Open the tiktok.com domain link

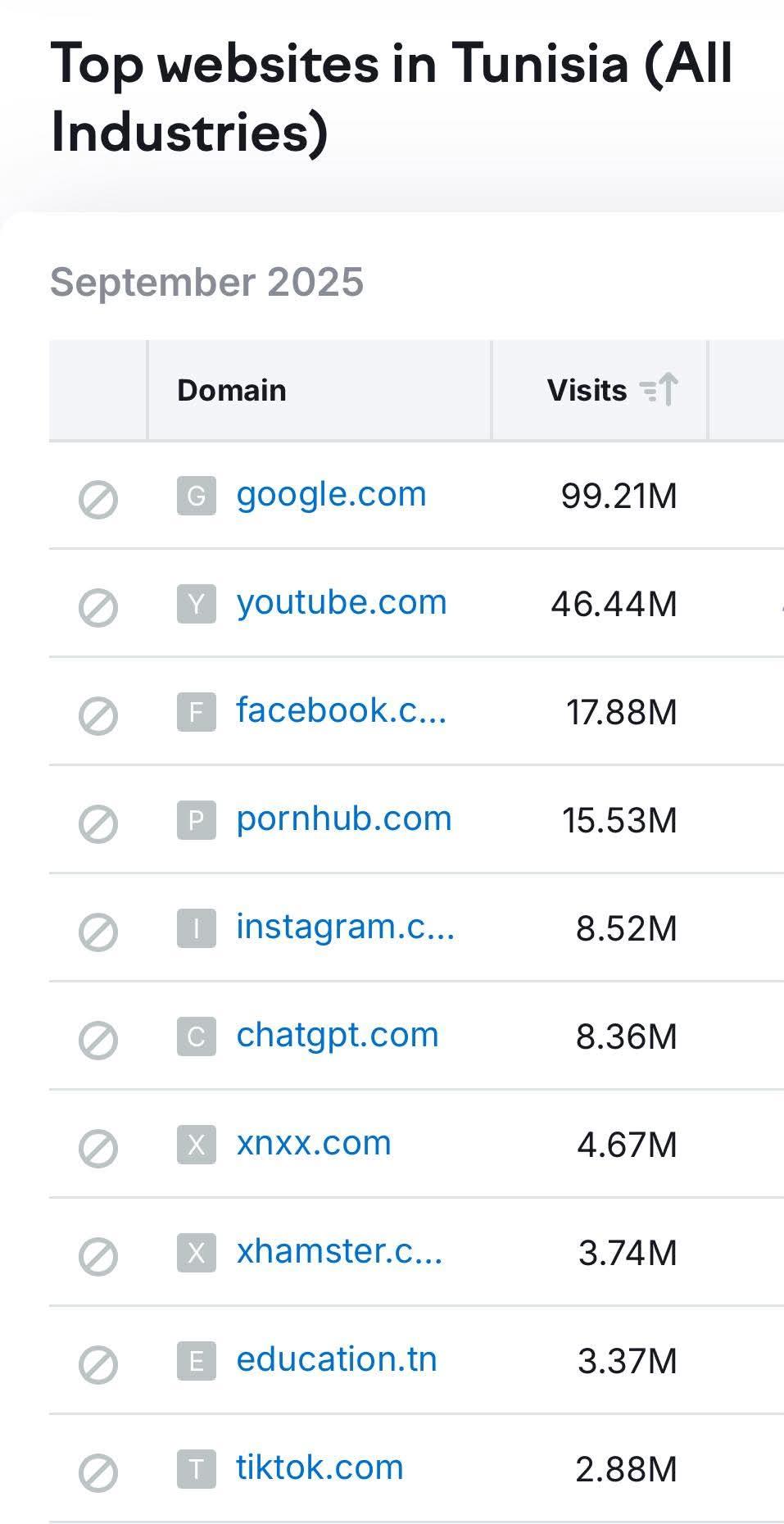coord(319,1467)
